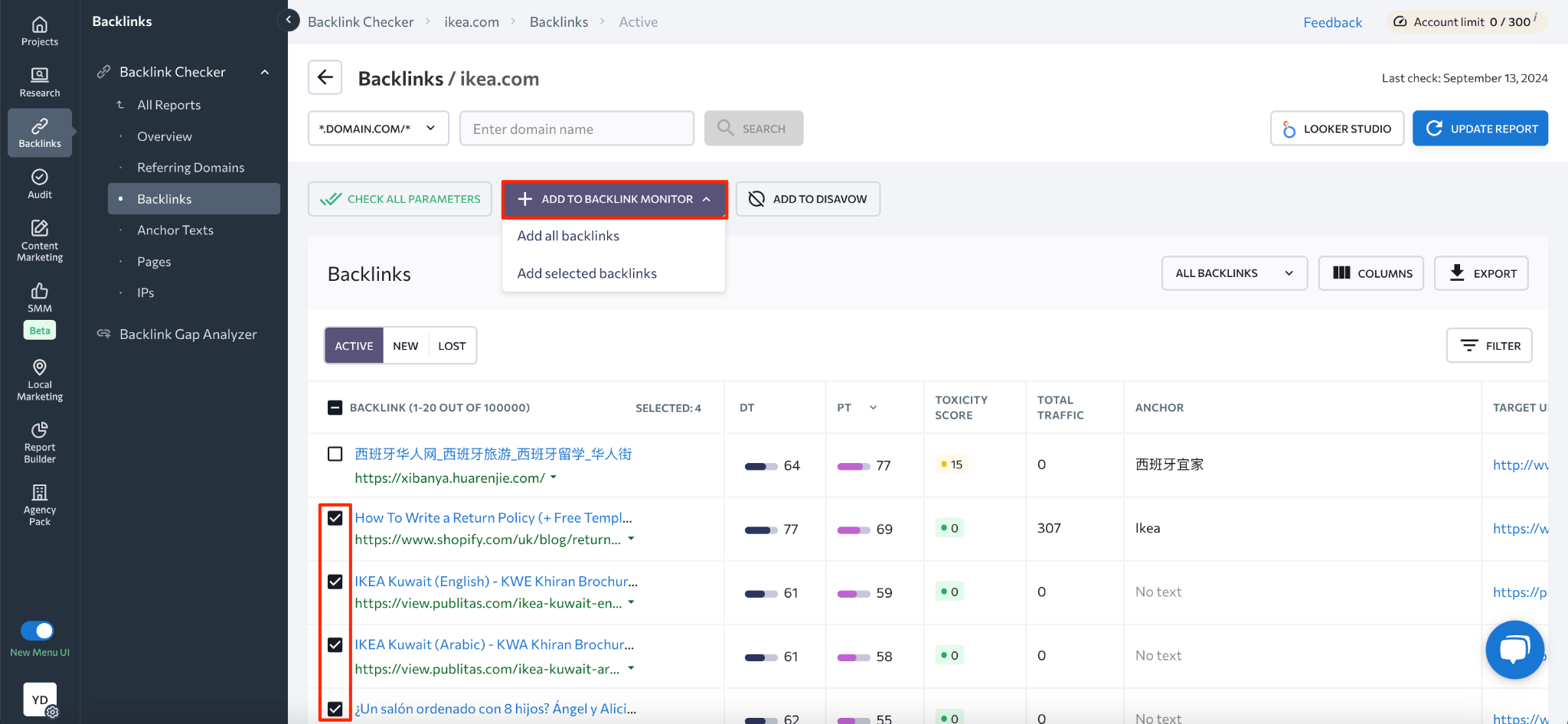Toggle the select-all backlinks header checkbox
The height and width of the screenshot is (724, 1568).
pyautogui.click(x=335, y=408)
